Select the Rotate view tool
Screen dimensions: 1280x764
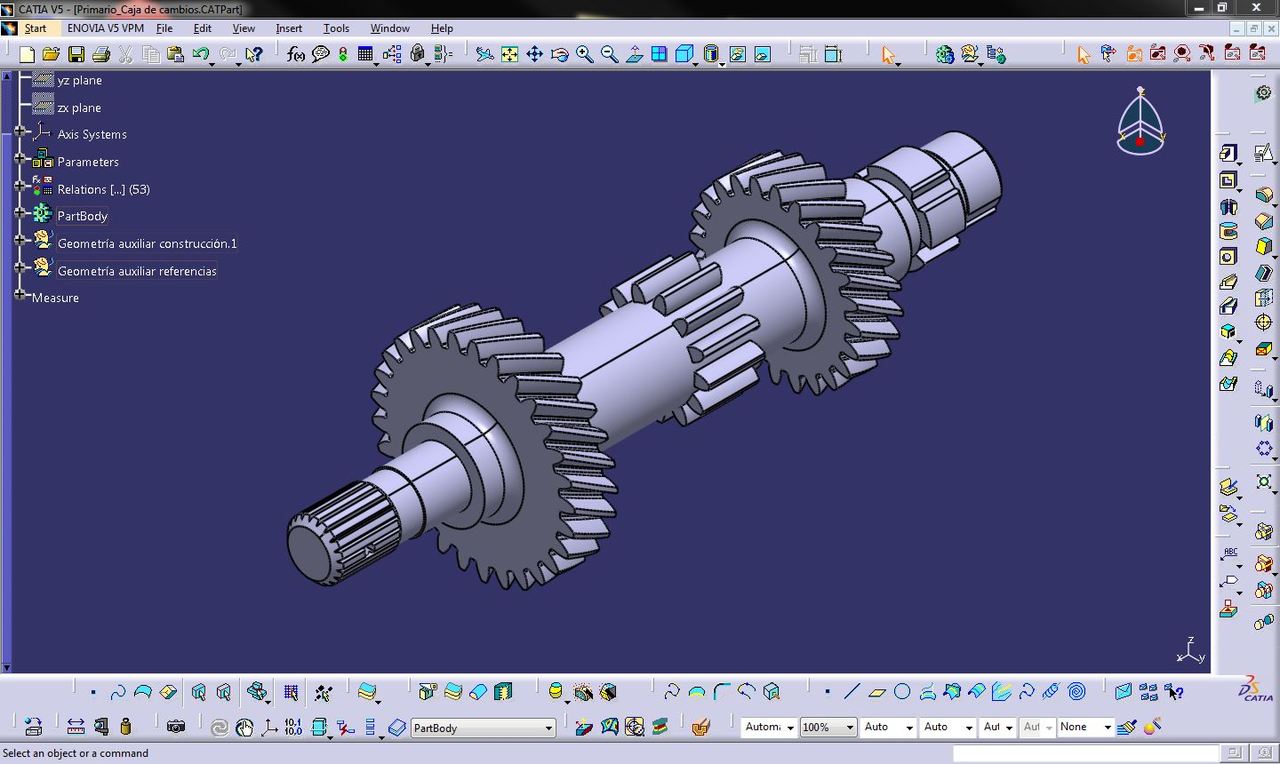[560, 54]
